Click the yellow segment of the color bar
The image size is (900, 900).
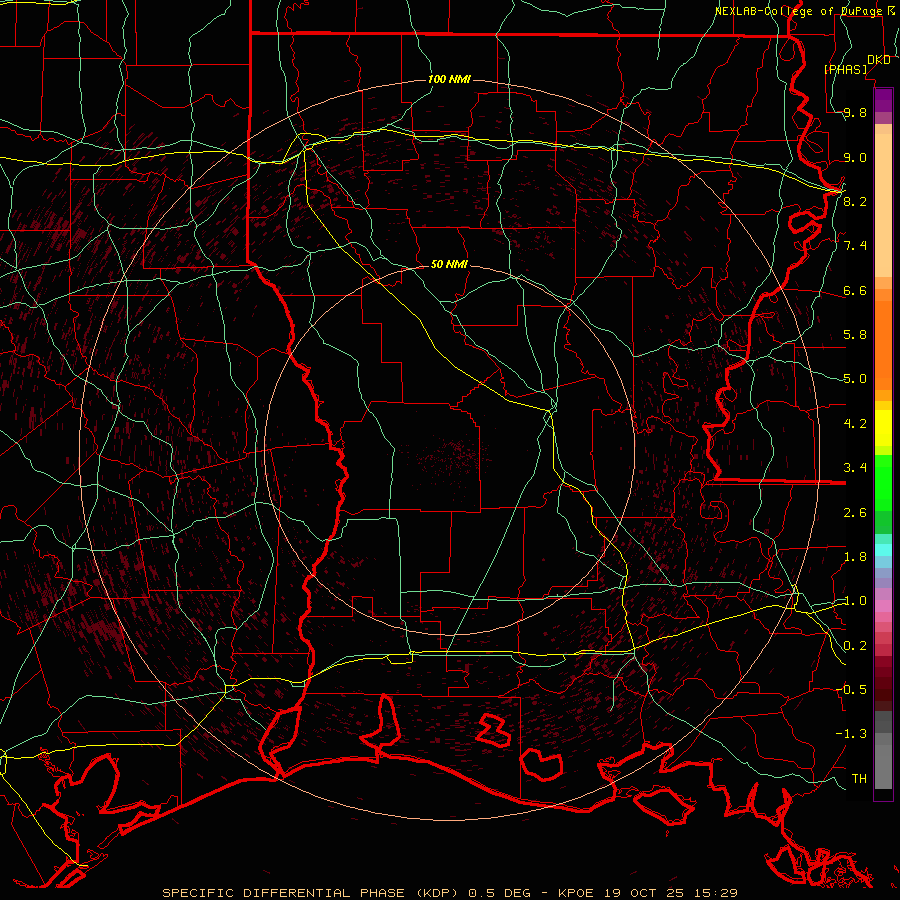(883, 428)
